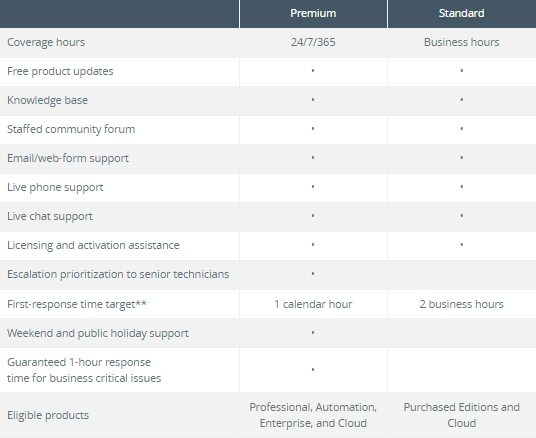This screenshot has height=438, width=536.
Task: Click the Email/web-form support label
Action: [x=68, y=159]
